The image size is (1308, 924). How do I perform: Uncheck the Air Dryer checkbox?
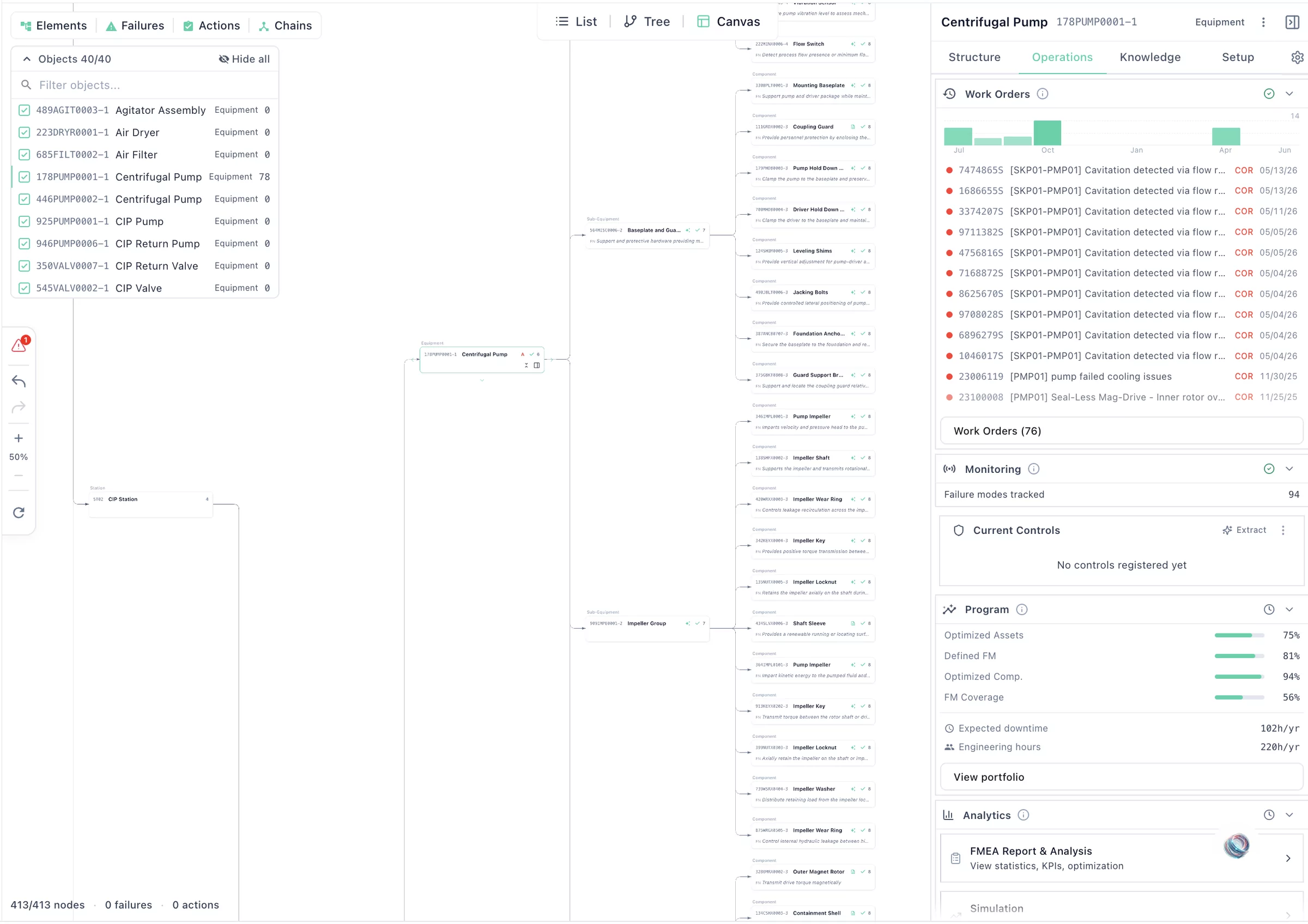25,132
